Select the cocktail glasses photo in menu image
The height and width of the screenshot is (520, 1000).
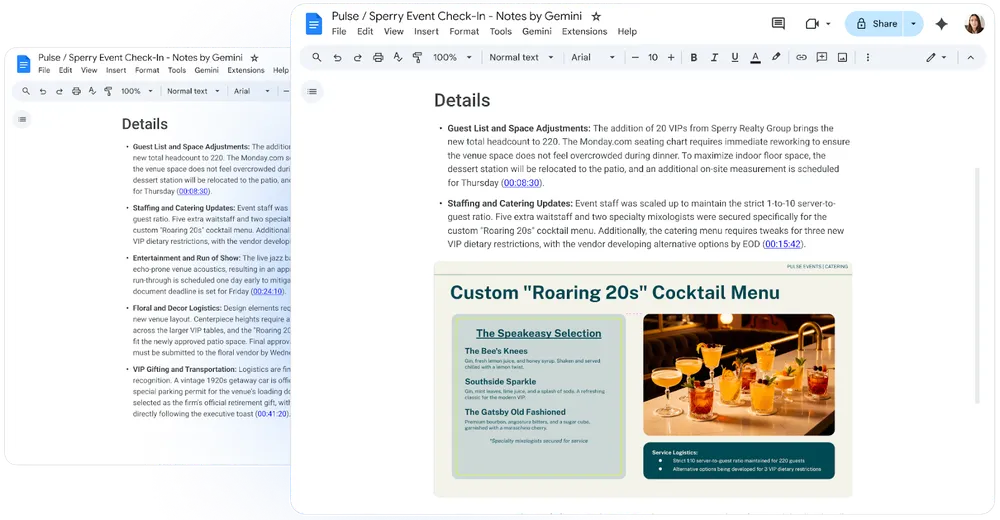click(x=739, y=375)
